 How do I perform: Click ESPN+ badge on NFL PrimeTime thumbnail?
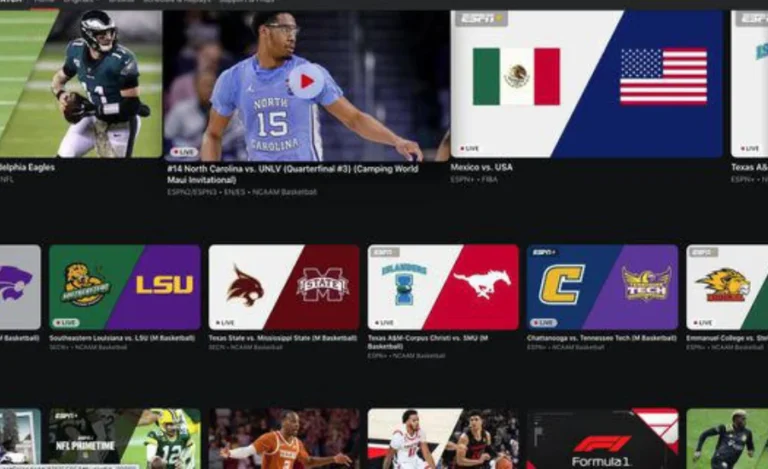pyautogui.click(x=66, y=416)
